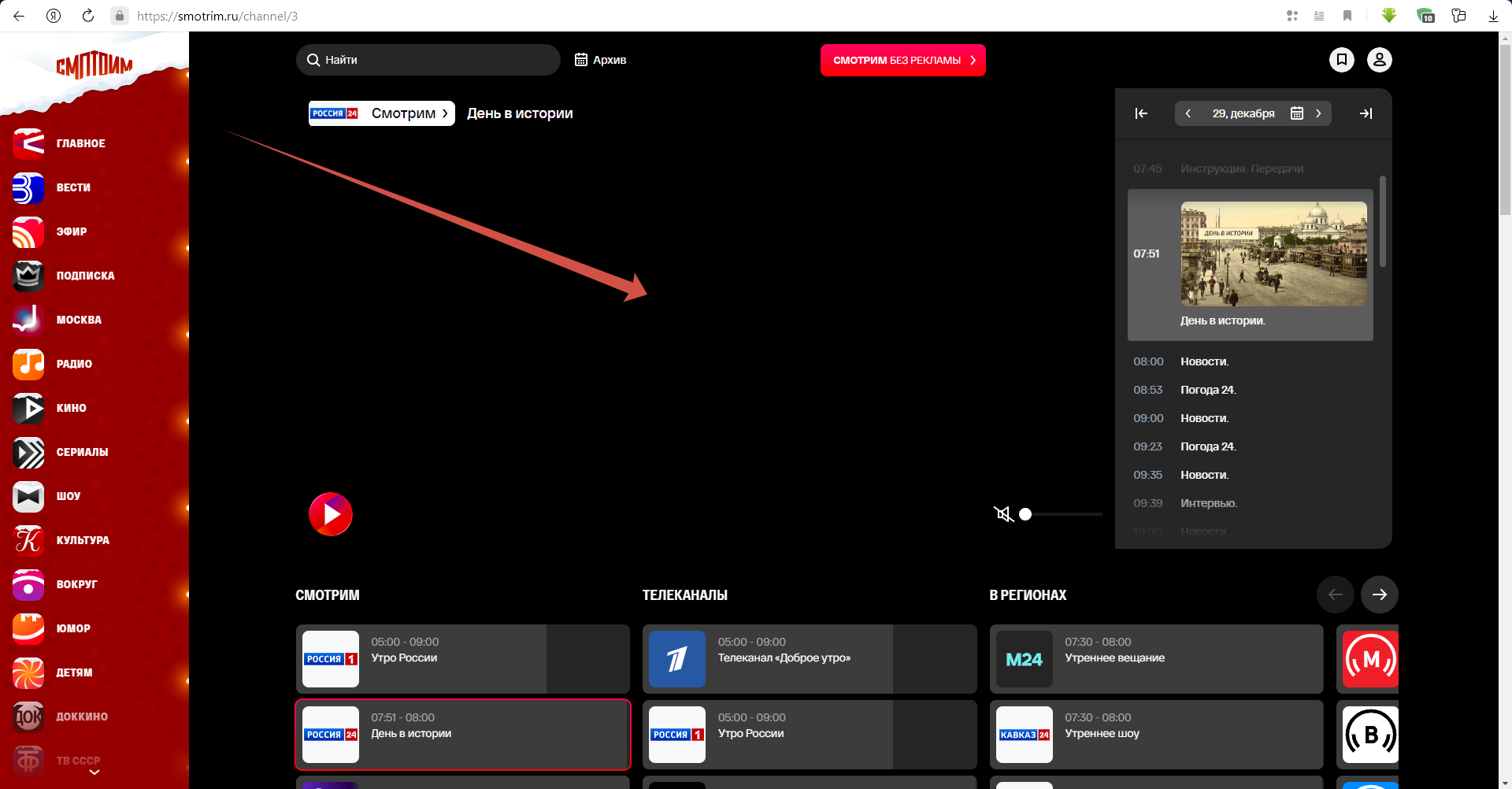Expand the sidebar menu with bottom chevron
1512x789 pixels.
click(94, 772)
